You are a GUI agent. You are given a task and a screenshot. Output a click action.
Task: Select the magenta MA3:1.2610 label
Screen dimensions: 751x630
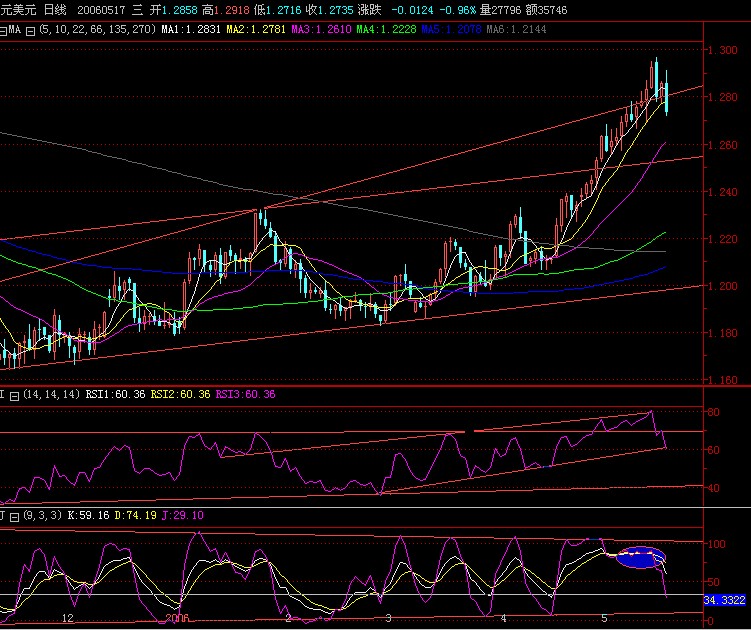pos(321,30)
